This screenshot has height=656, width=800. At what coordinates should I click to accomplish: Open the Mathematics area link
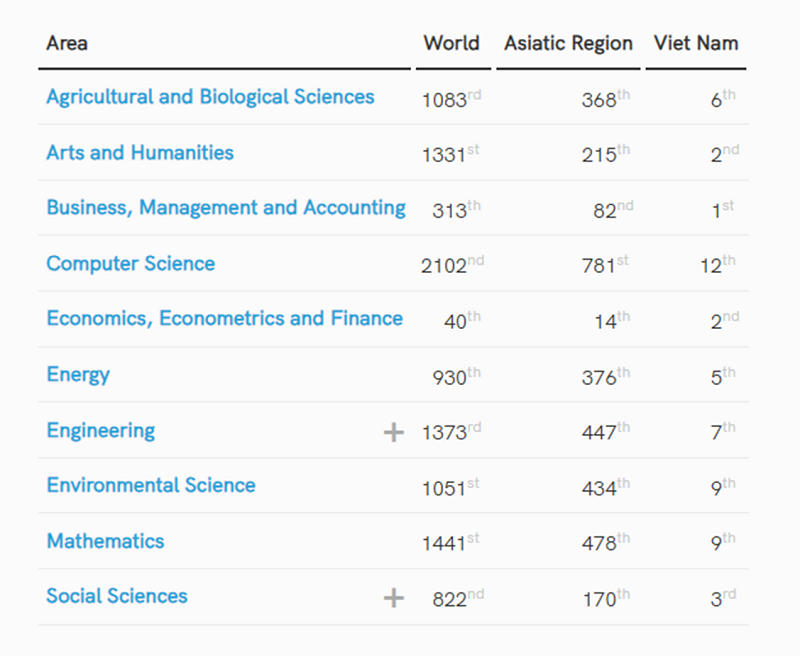105,541
